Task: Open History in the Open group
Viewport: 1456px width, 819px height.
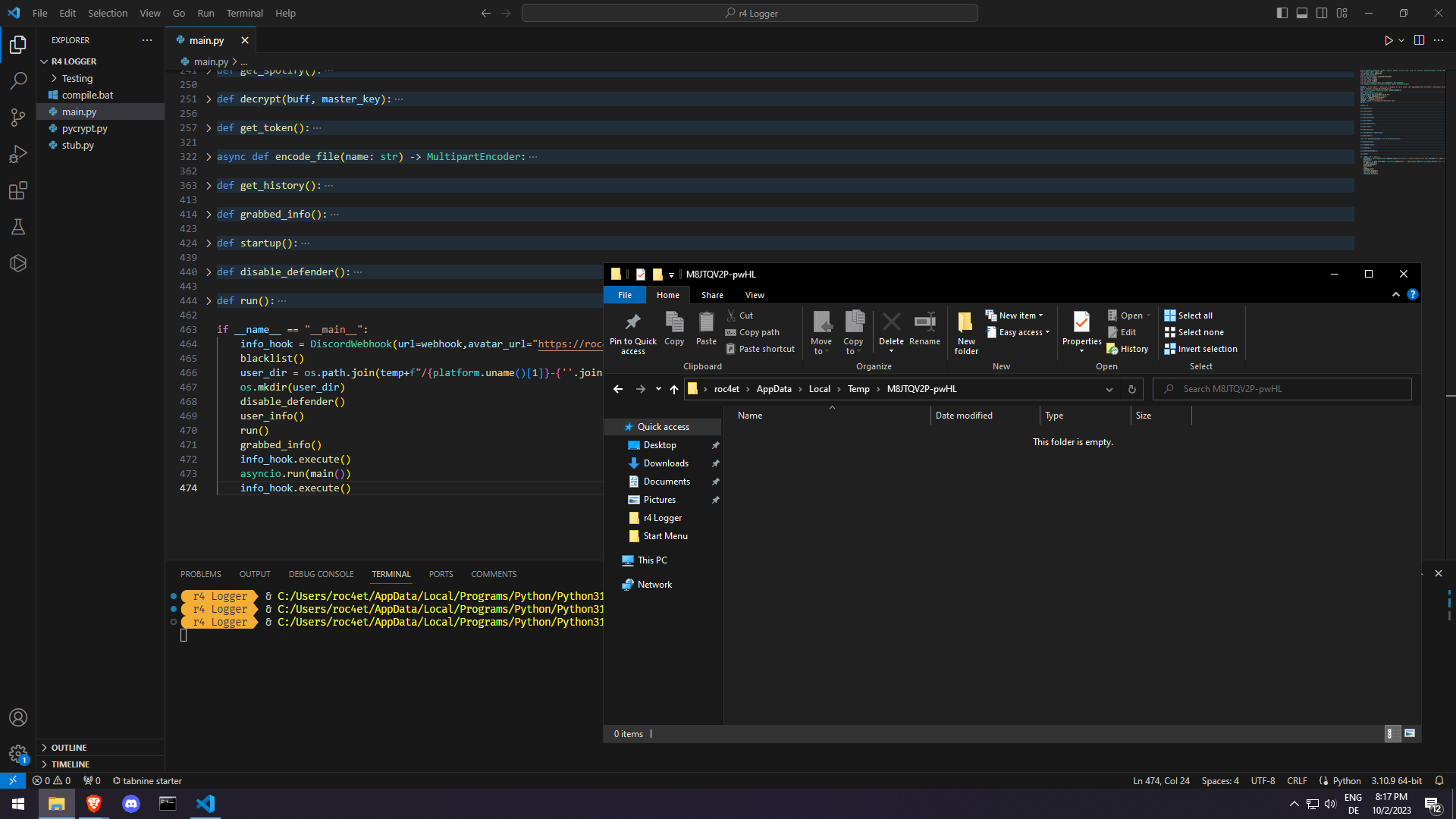Action: [1127, 349]
